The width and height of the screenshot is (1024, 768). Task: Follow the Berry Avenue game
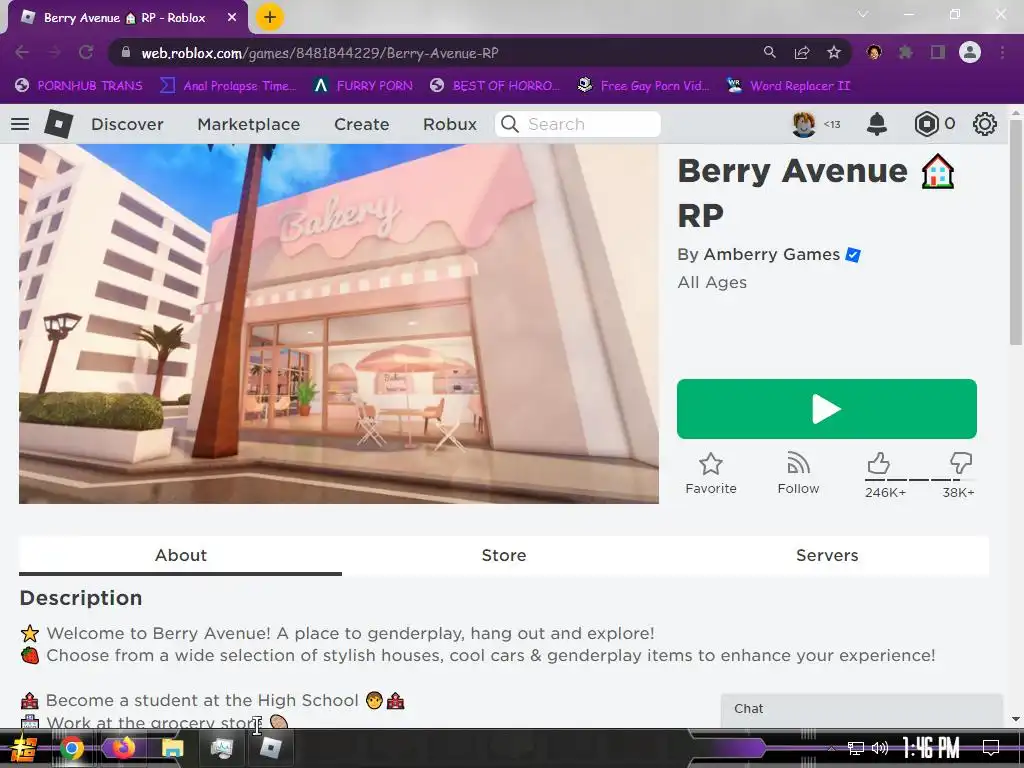coord(798,474)
